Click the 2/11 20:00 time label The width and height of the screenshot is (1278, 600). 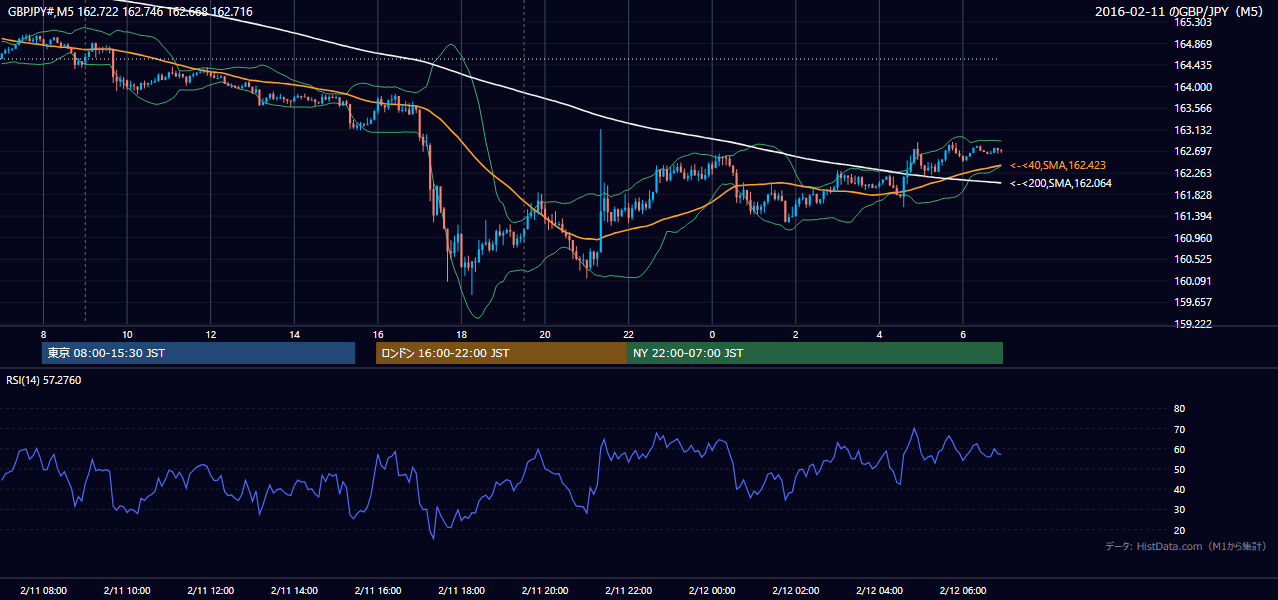545,590
